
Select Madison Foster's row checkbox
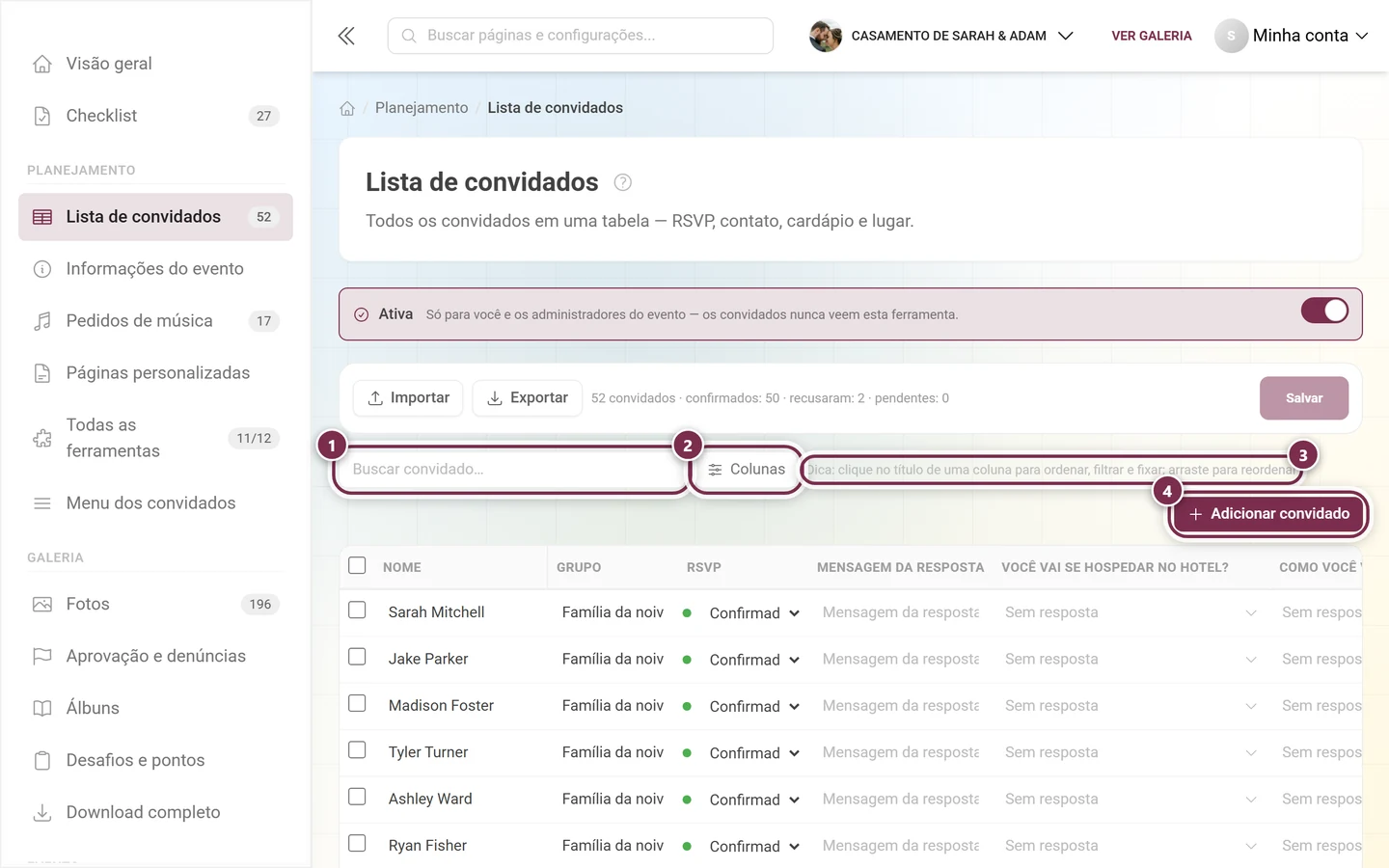click(x=357, y=703)
